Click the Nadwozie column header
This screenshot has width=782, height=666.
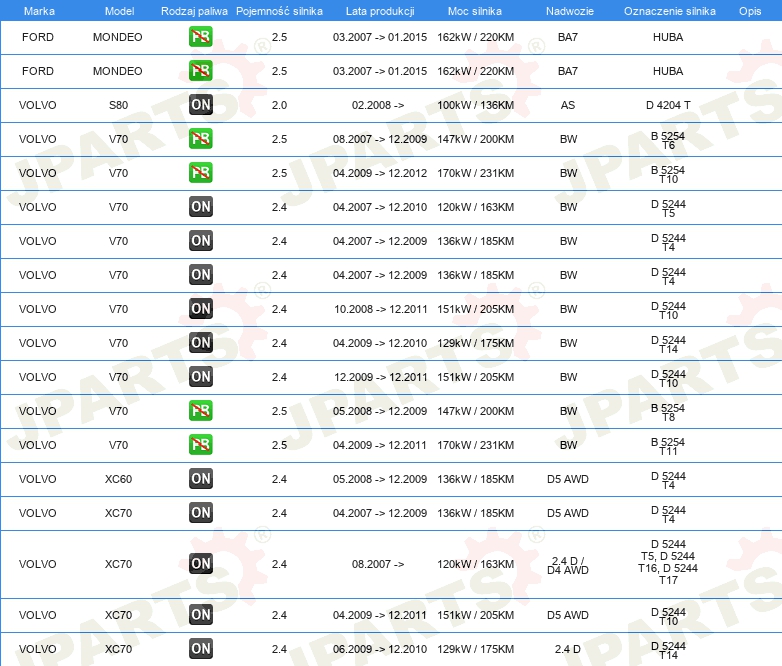coord(570,11)
